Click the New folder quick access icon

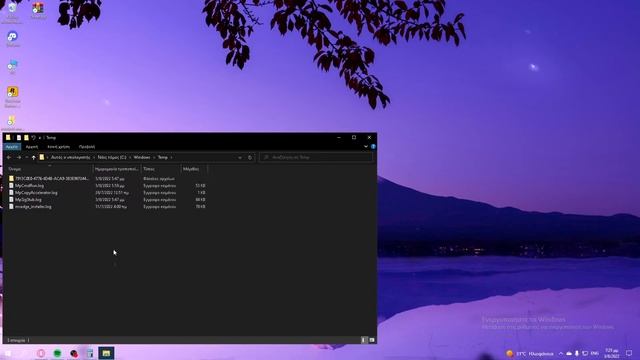point(26,138)
